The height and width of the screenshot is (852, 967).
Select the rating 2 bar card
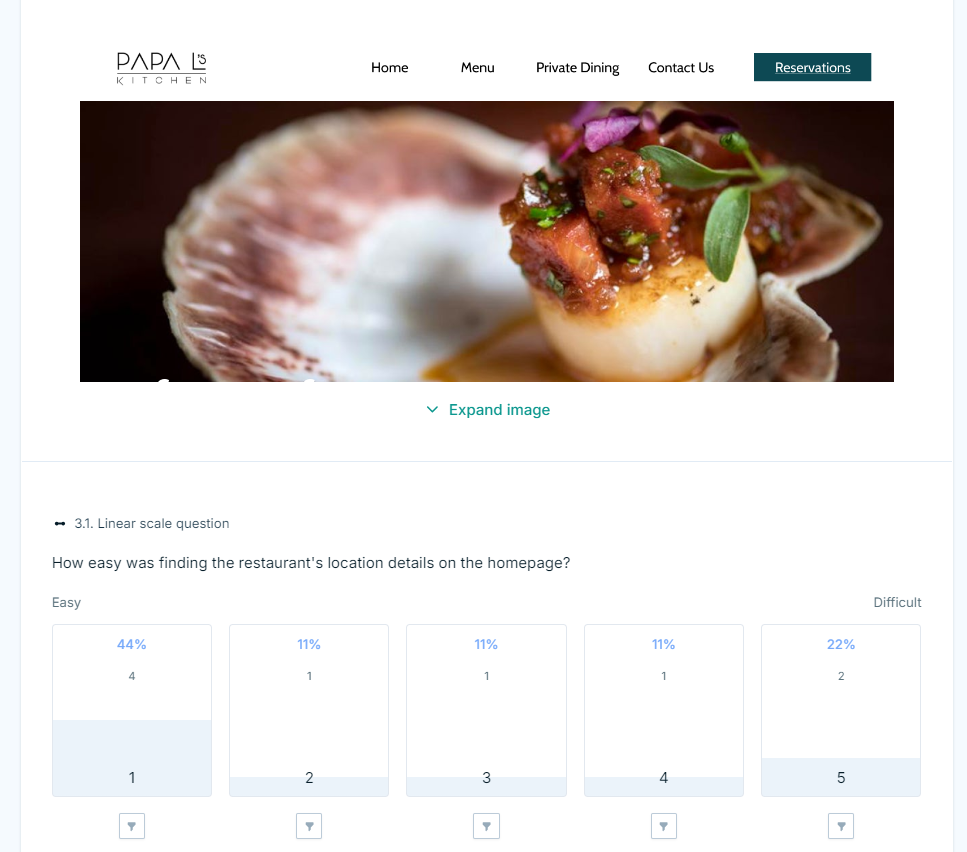coord(309,710)
